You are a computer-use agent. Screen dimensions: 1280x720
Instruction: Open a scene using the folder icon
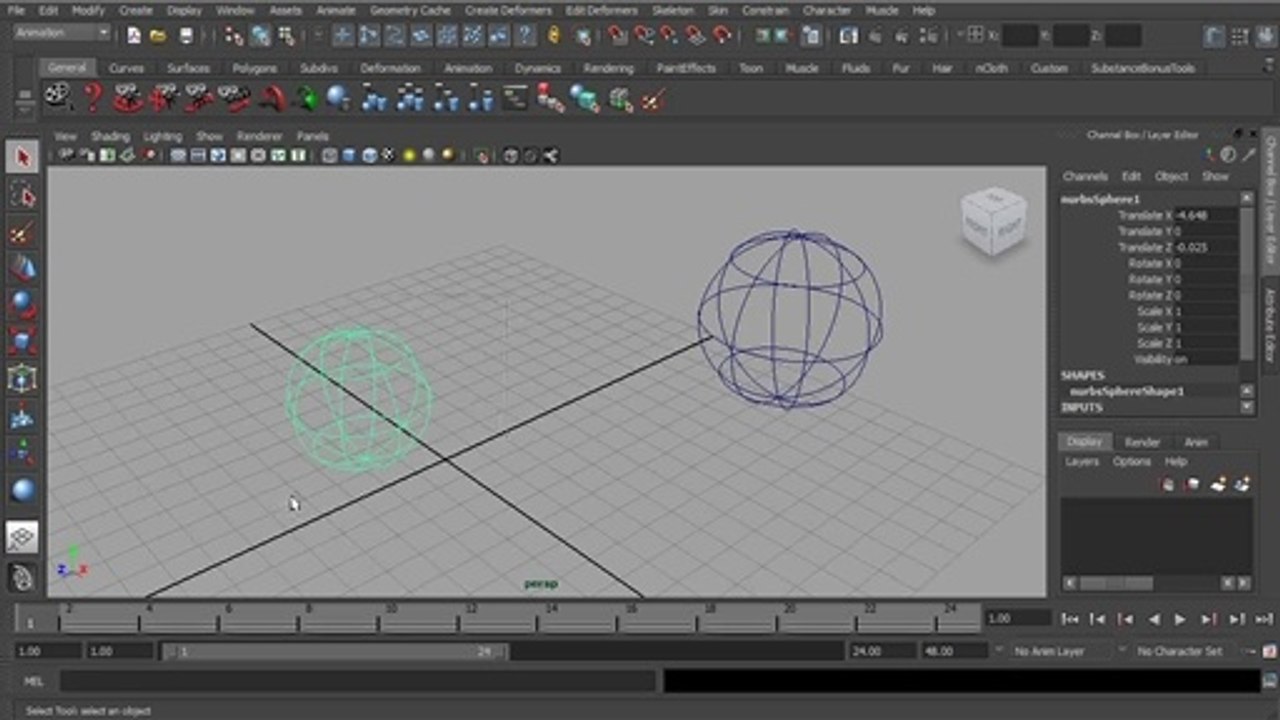(x=158, y=35)
